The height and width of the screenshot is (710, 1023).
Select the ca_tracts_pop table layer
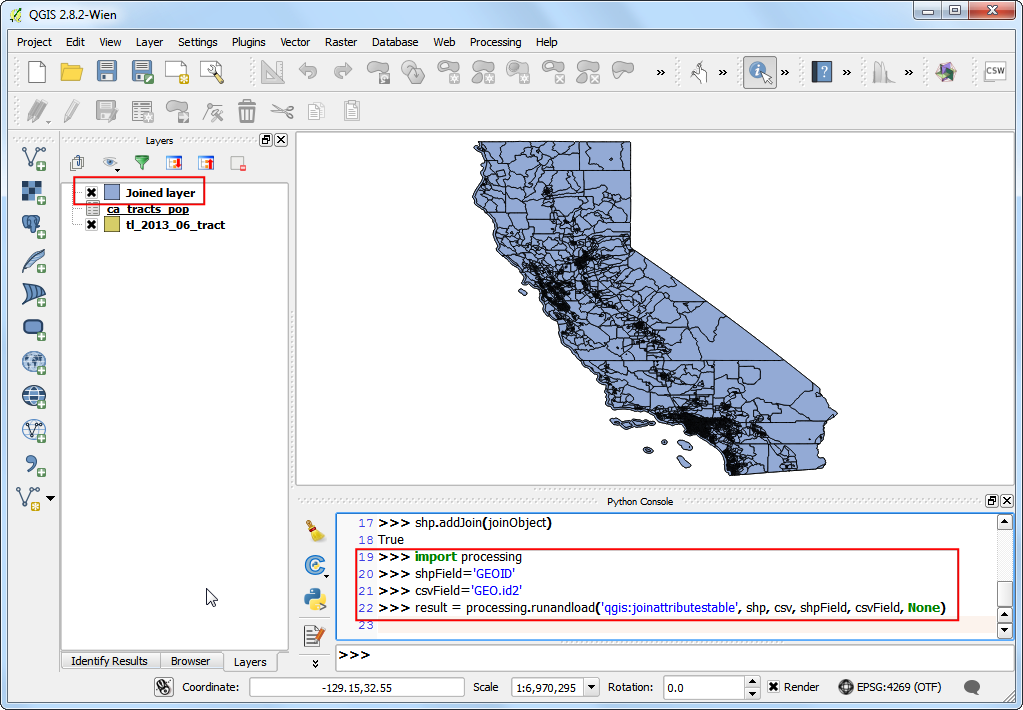click(x=147, y=209)
